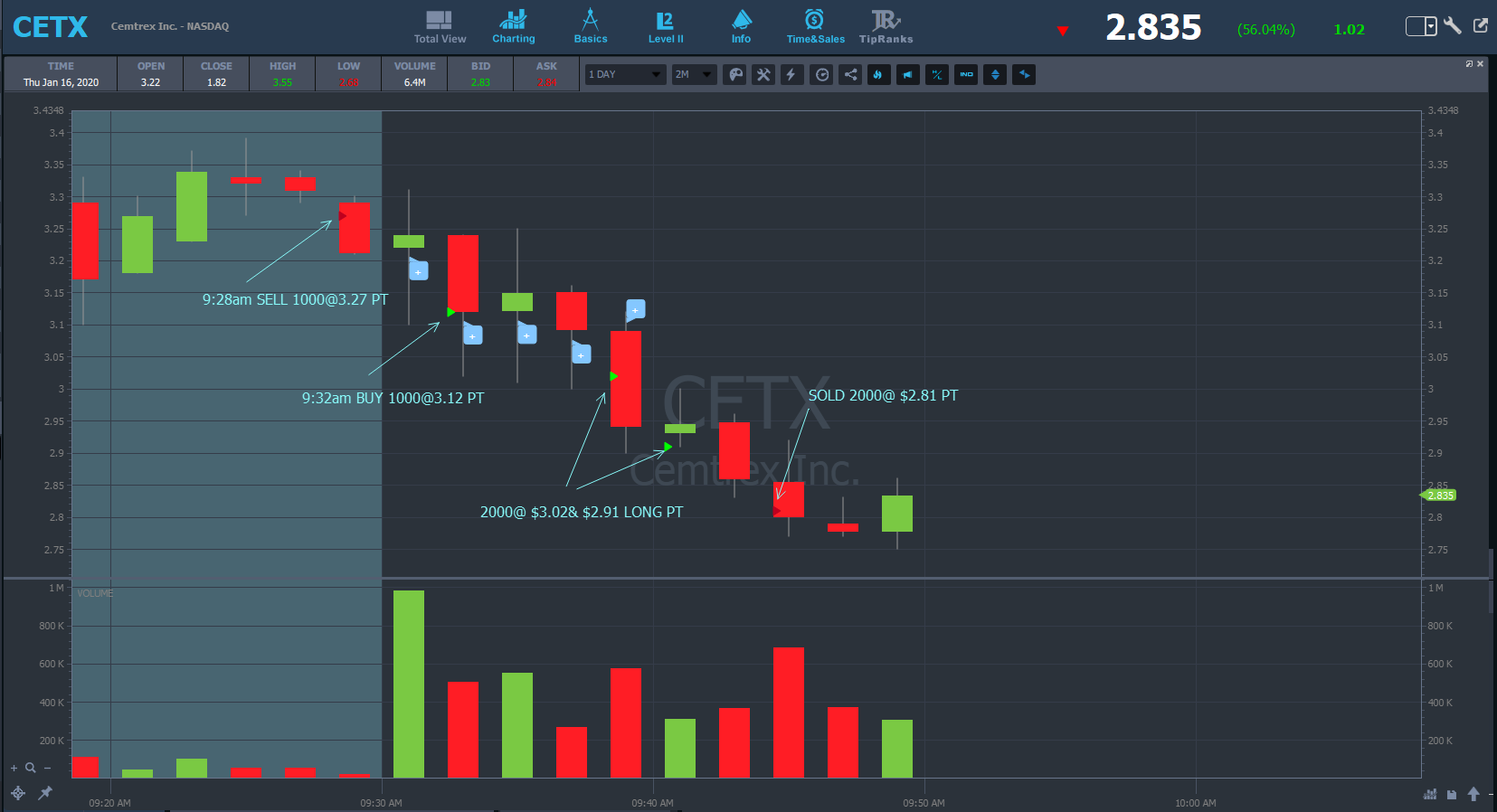Toggle the blue flame icon button
The width and height of the screenshot is (1497, 812).
coord(878,74)
